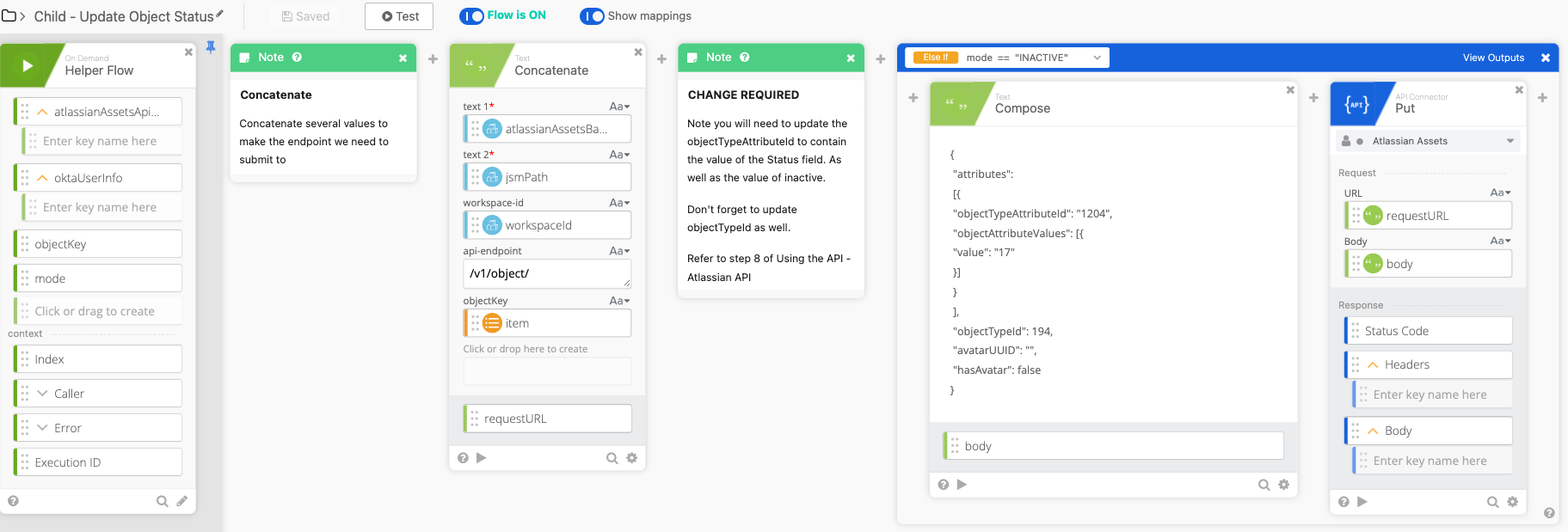Screen dimensions: 1568x532
Task: Close the CHANGE REQUIRED note
Action: tap(851, 58)
